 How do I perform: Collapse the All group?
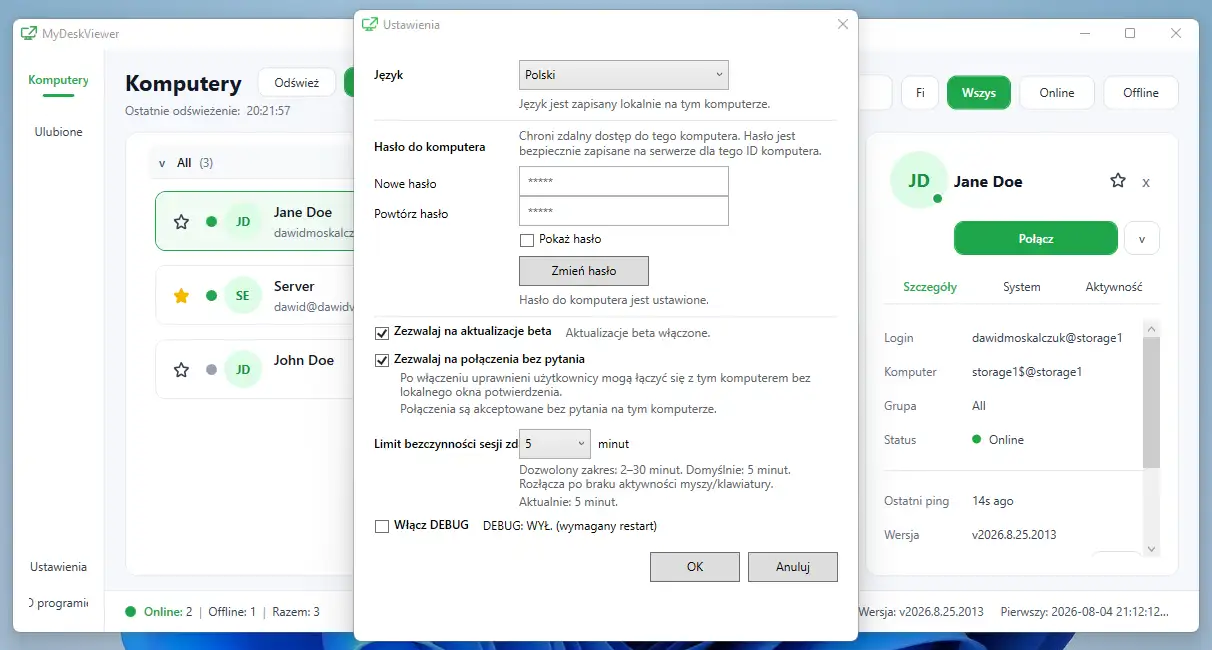click(x=163, y=162)
